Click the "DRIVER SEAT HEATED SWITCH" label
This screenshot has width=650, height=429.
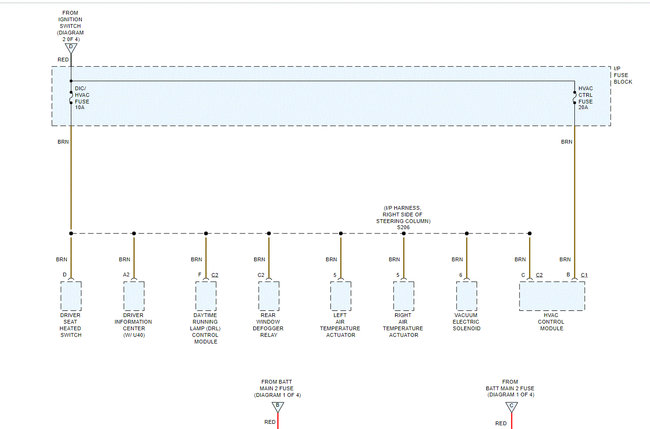(70, 325)
